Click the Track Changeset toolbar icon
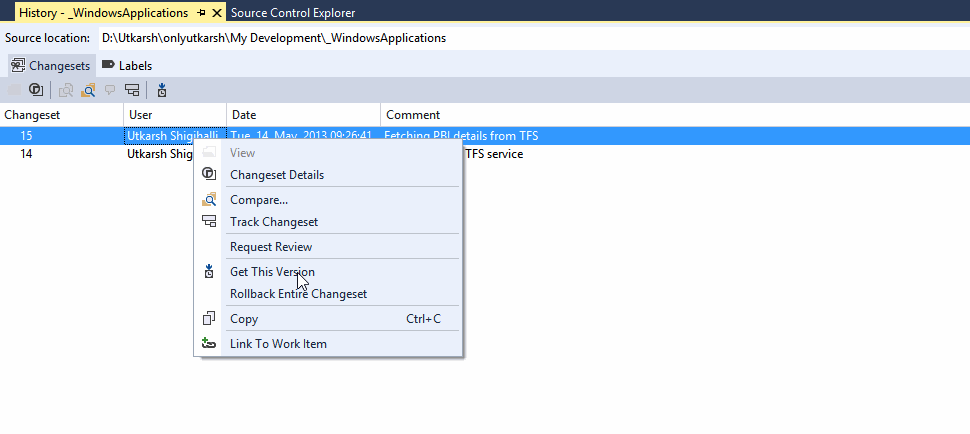The image size is (970, 434). (x=132, y=90)
